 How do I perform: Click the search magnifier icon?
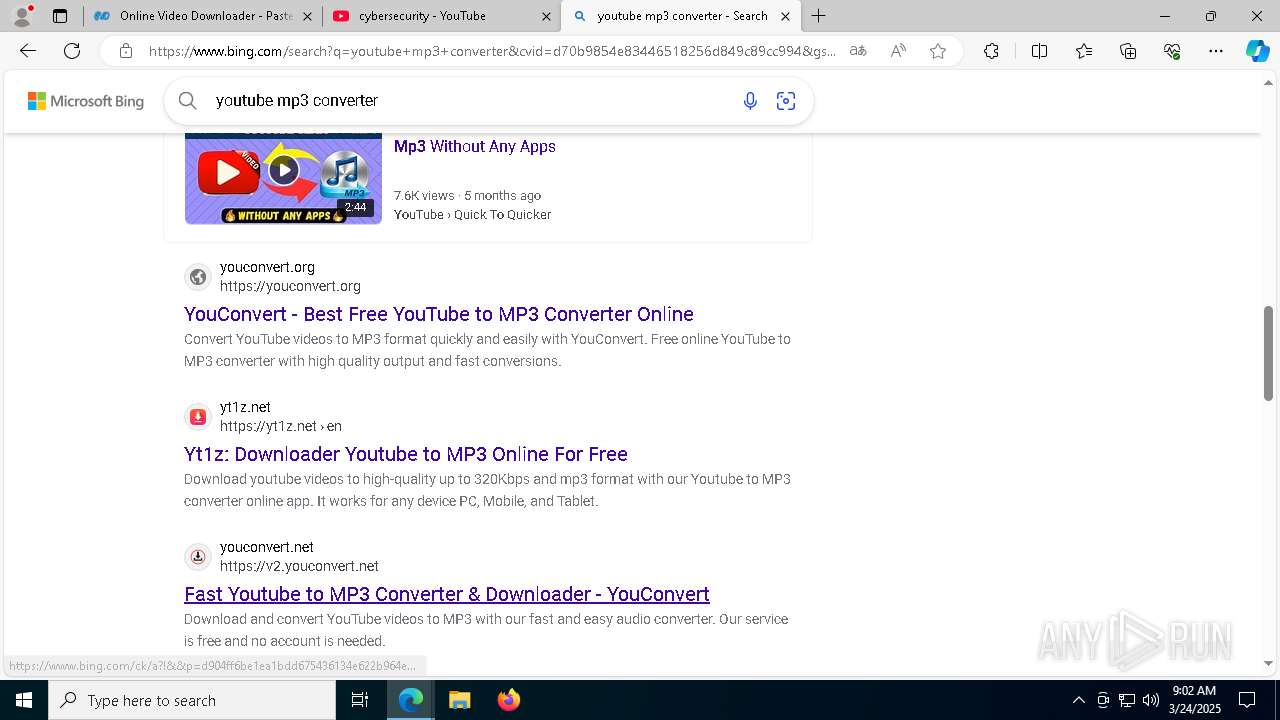point(187,101)
